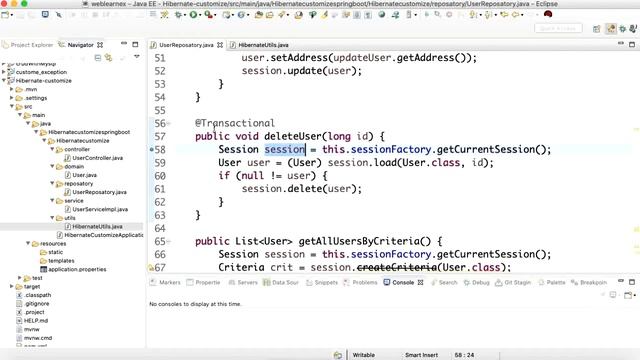Maximize the editor area
Screen dimensions: 640x360
tap(632, 44)
